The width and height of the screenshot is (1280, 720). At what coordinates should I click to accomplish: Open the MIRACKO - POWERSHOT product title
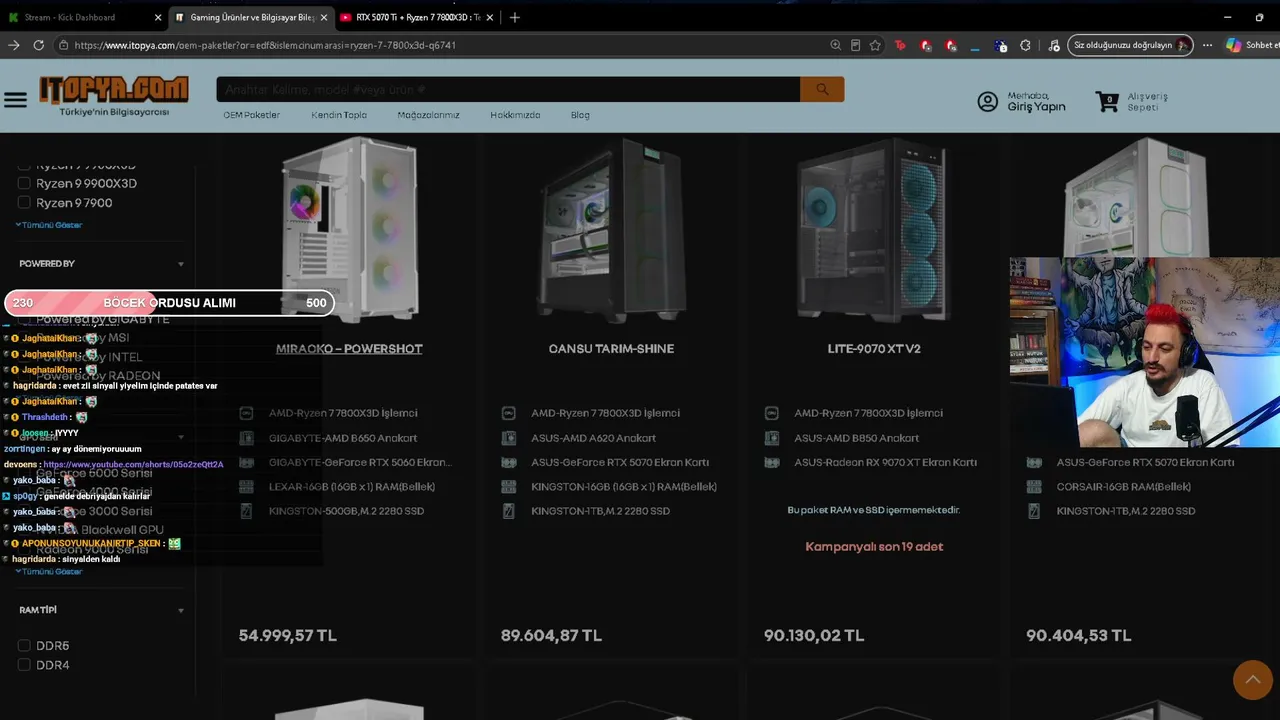349,349
